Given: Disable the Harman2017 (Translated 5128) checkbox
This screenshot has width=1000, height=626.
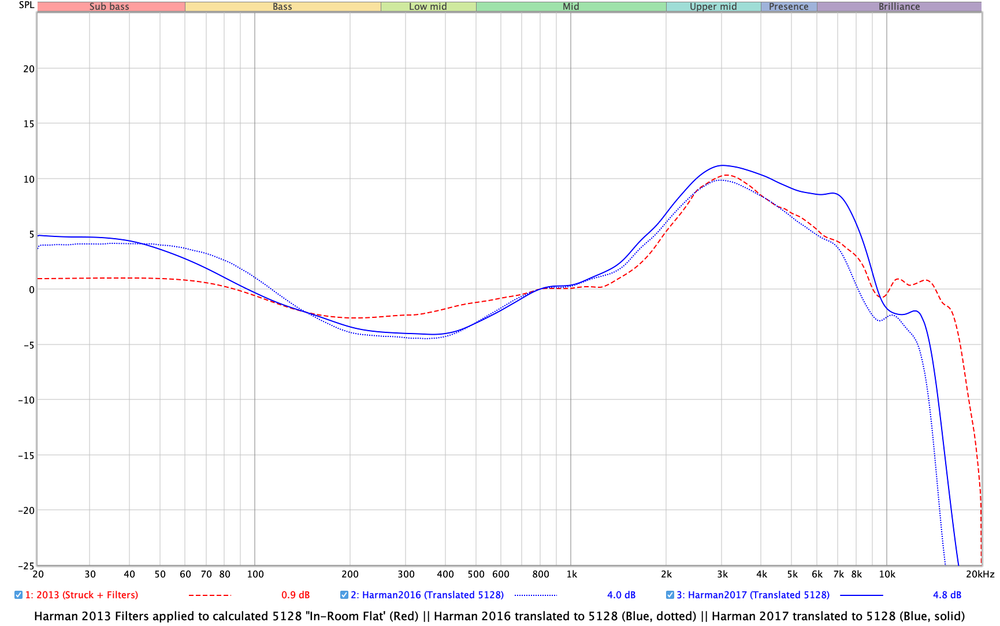Looking at the screenshot, I should 671,595.
